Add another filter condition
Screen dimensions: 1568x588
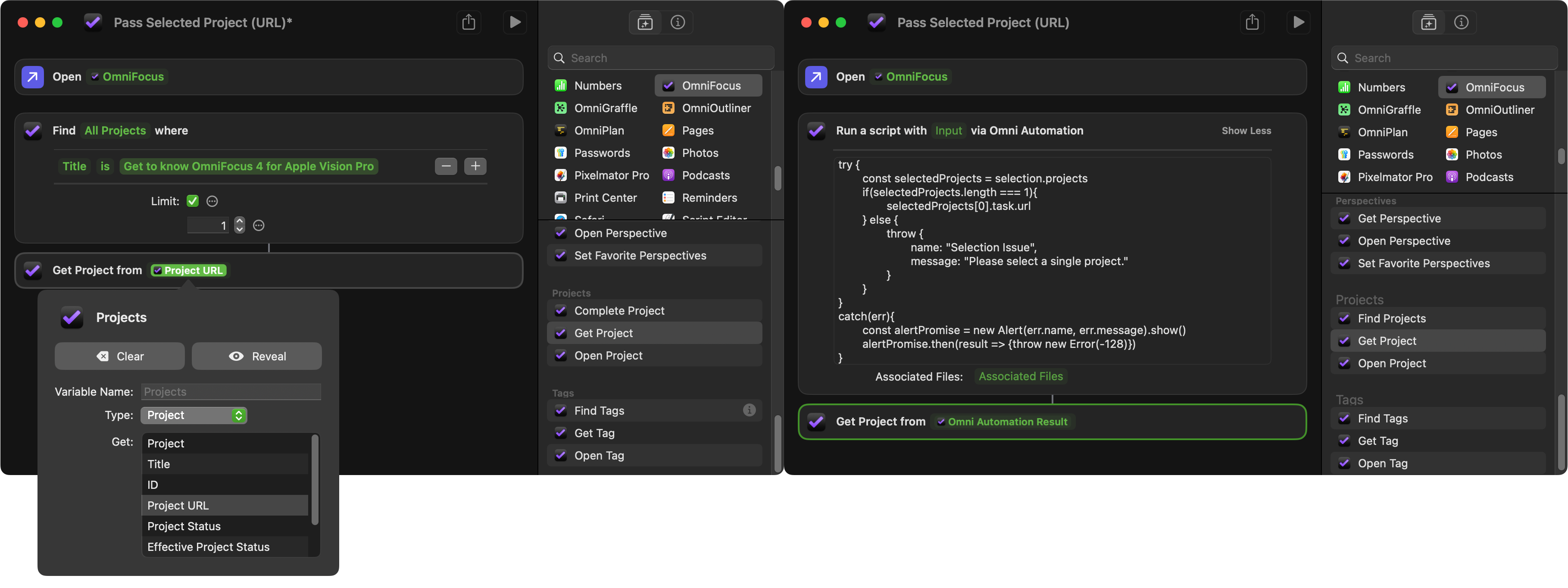tap(475, 166)
